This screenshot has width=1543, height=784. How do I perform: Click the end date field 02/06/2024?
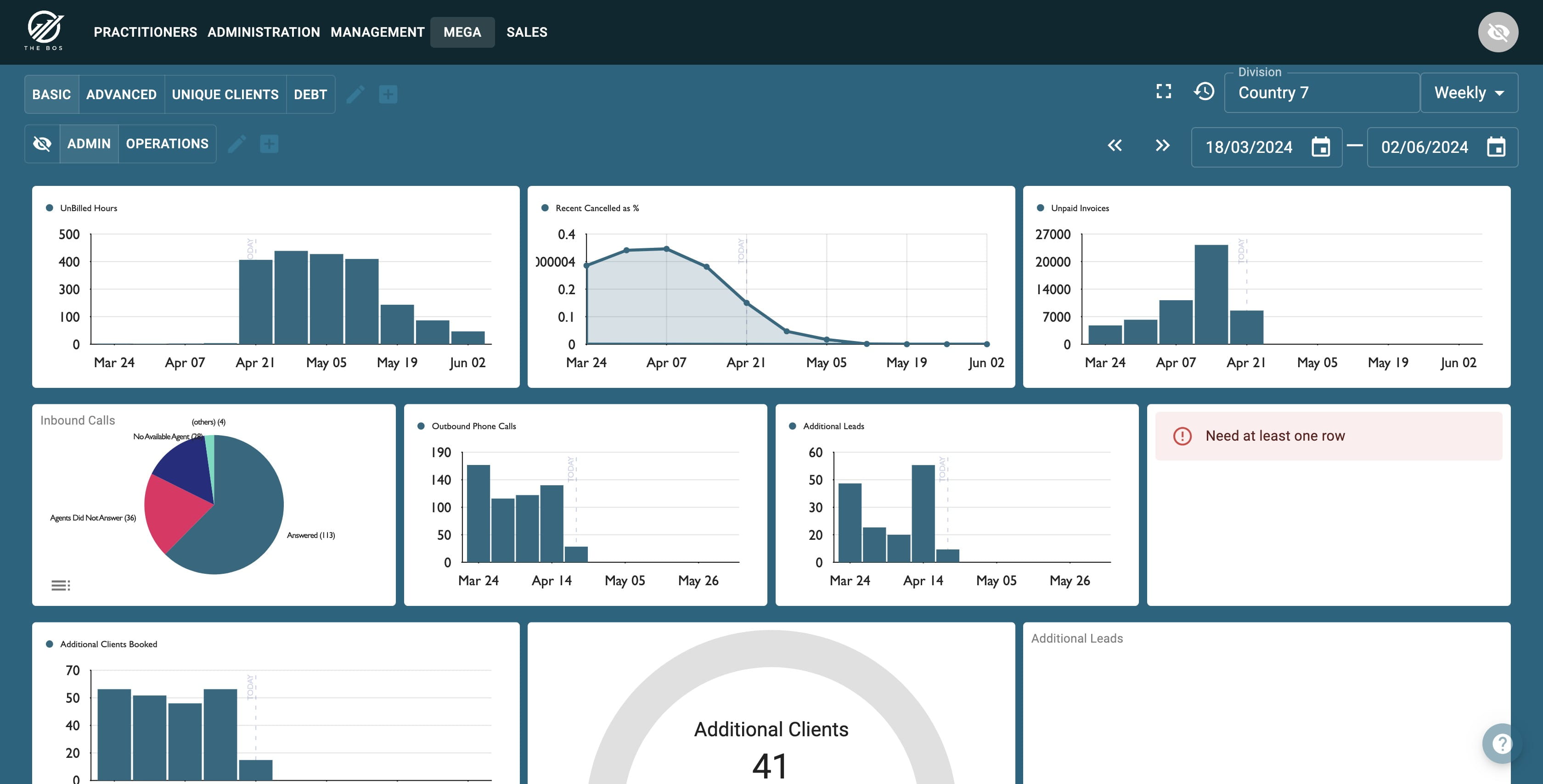[x=1442, y=147]
